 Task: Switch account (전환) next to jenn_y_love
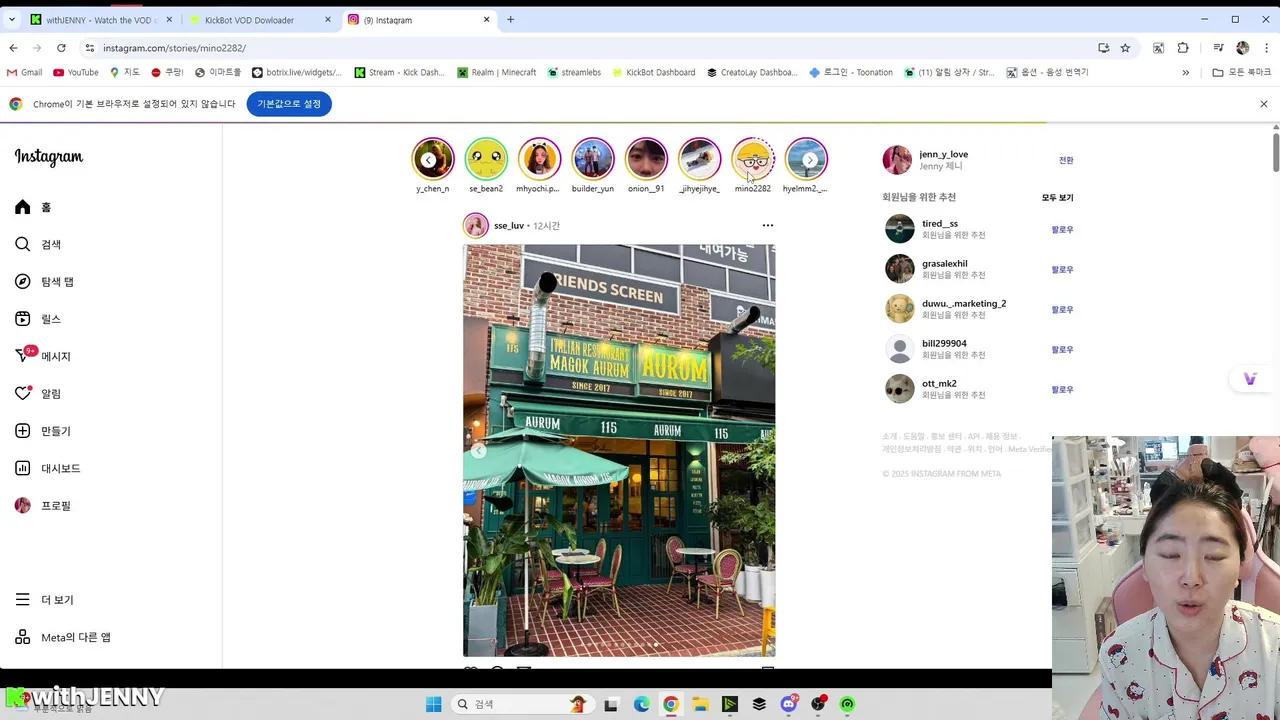point(1066,160)
